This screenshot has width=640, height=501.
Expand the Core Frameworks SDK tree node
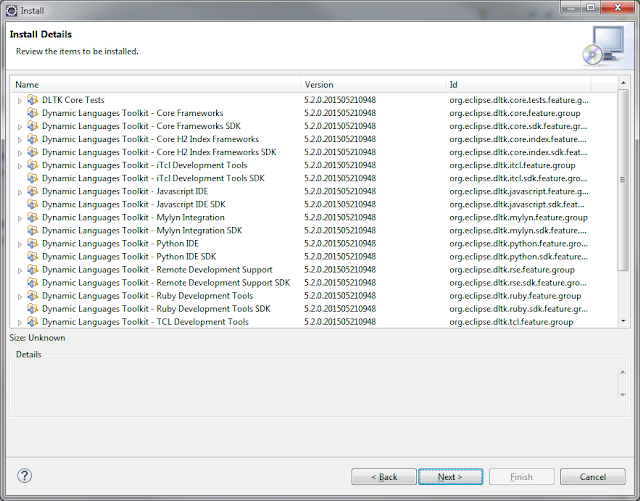coord(20,127)
